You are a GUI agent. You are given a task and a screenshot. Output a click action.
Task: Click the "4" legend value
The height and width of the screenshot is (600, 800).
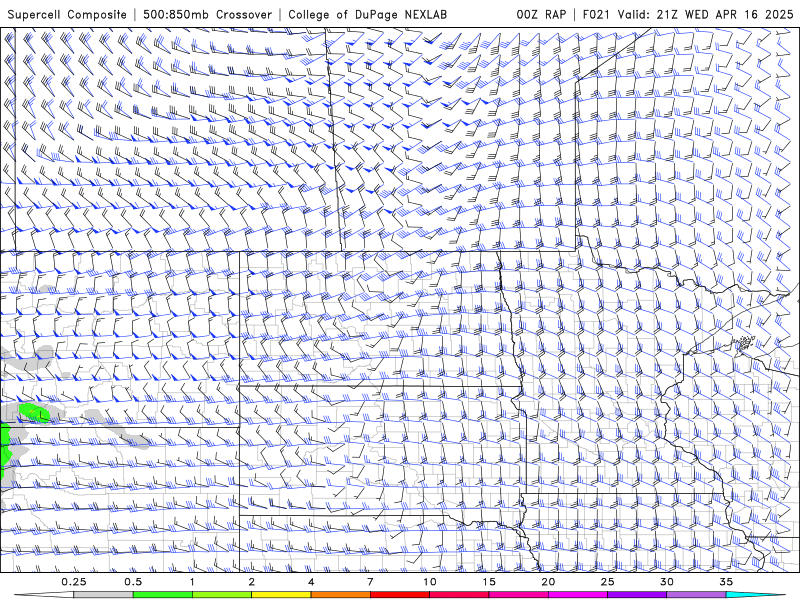coord(311,582)
